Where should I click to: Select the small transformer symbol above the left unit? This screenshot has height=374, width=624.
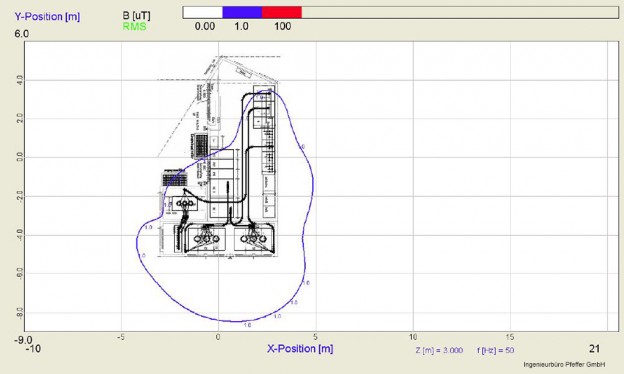(x=185, y=204)
